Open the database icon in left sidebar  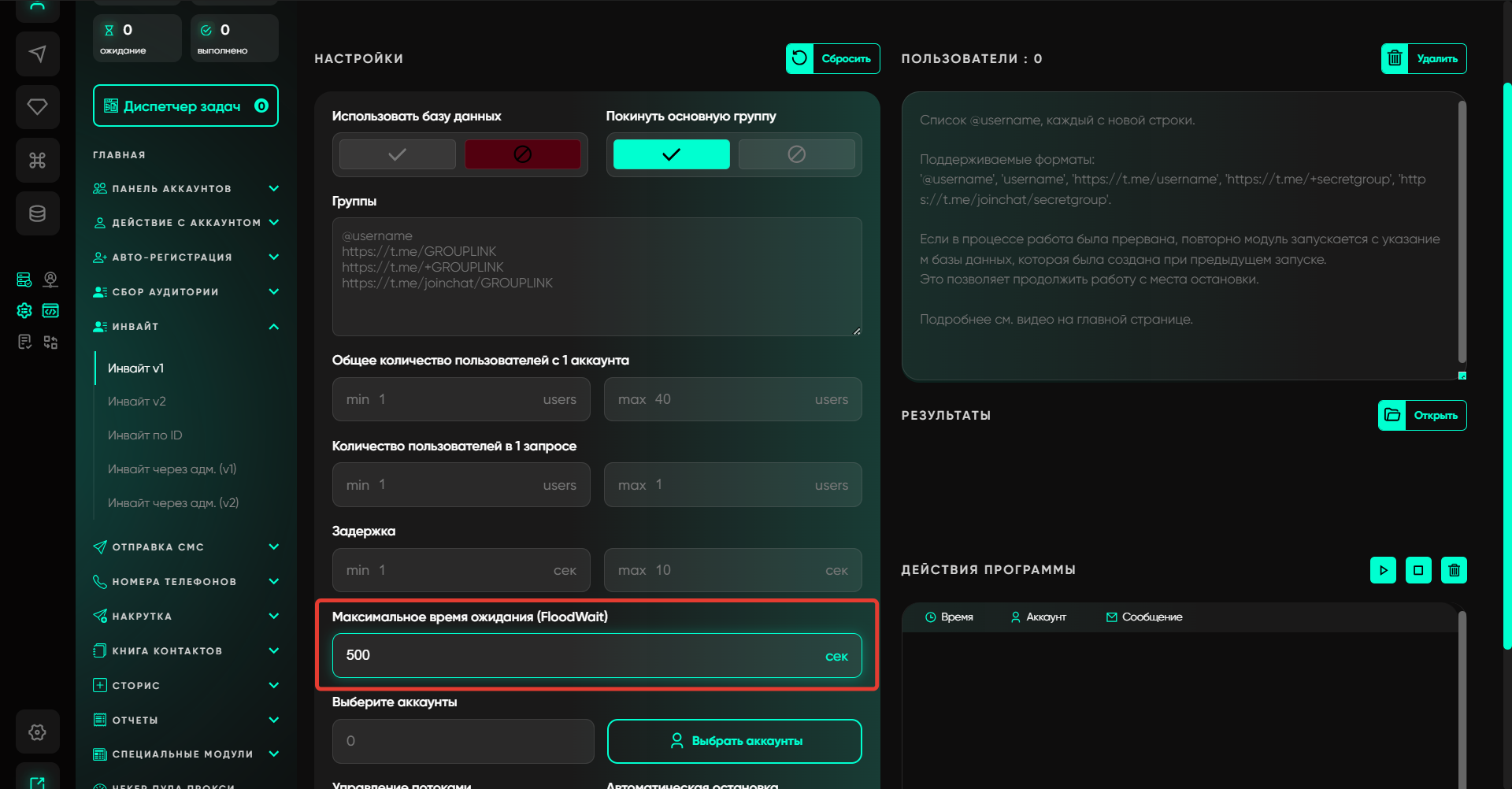click(x=37, y=213)
